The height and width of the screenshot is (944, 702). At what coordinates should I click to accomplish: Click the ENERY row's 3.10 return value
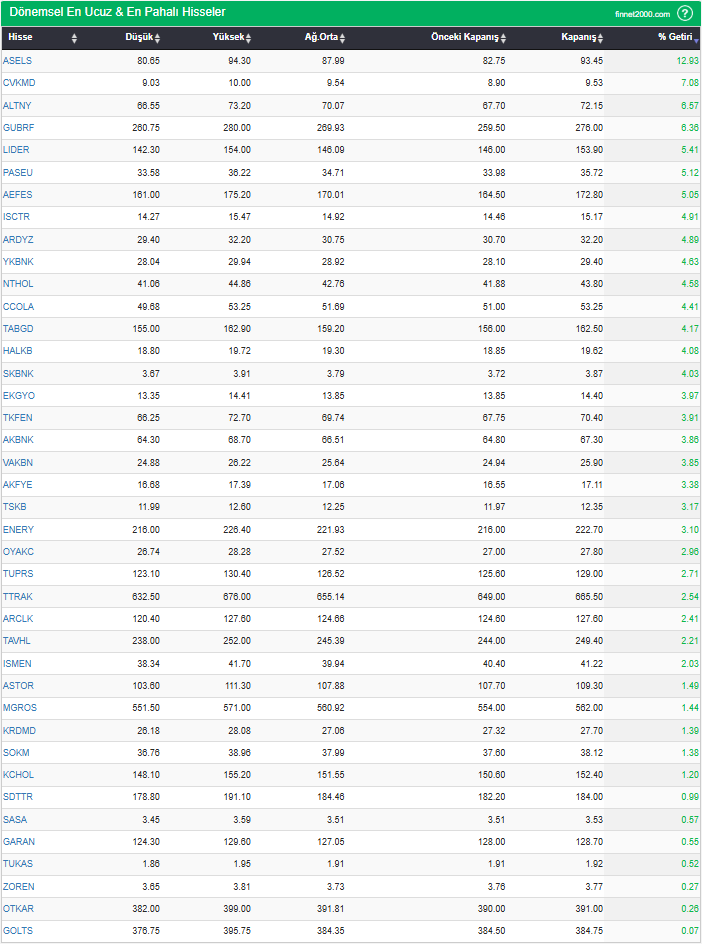(x=689, y=530)
